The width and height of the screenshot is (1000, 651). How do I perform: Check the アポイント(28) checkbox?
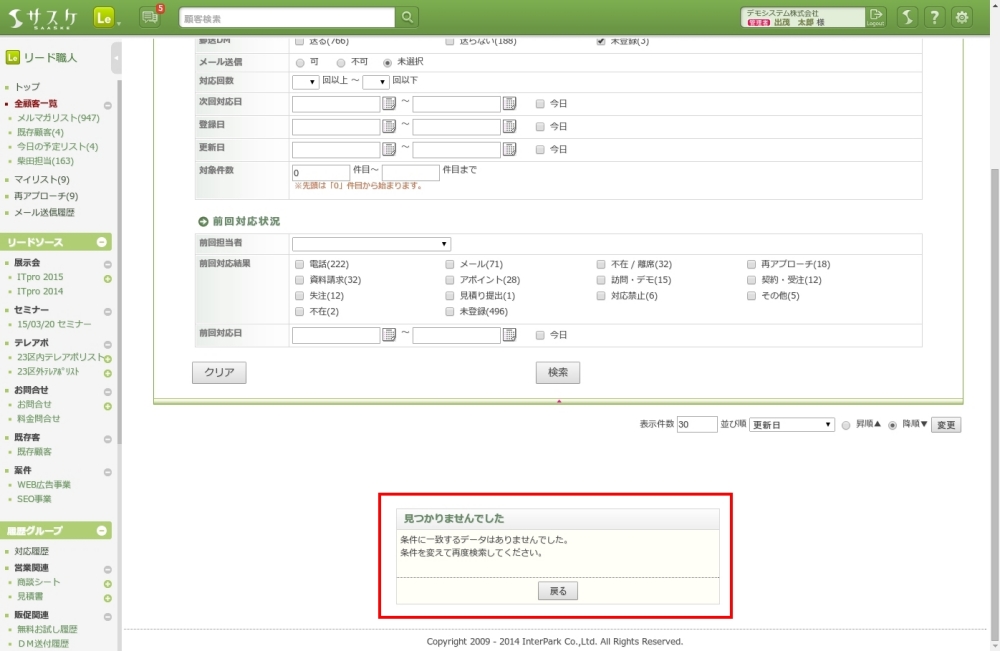click(450, 280)
